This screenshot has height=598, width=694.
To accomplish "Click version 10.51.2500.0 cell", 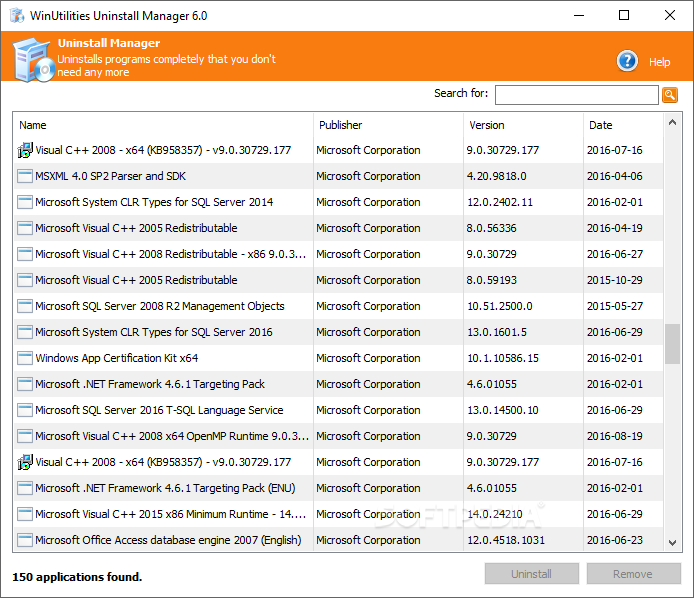I will tap(500, 306).
